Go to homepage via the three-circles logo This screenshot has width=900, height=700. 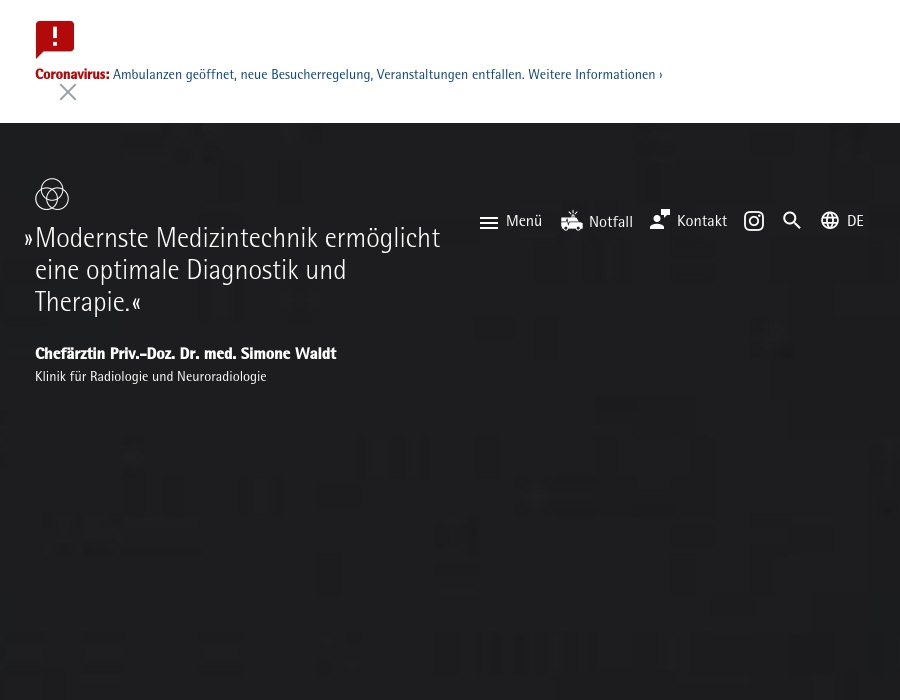(52, 194)
